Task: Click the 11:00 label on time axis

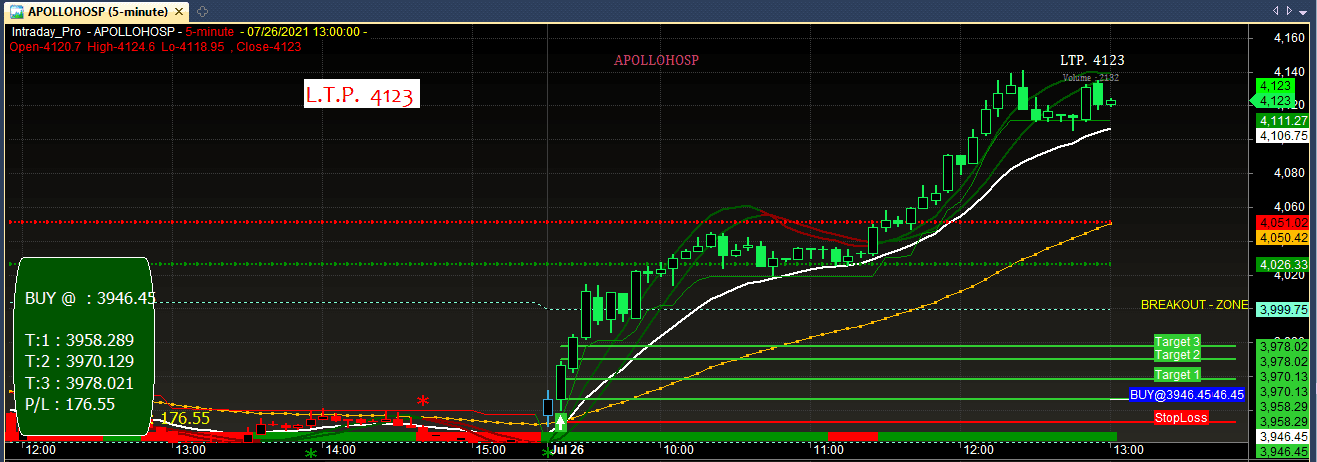Action: [828, 451]
